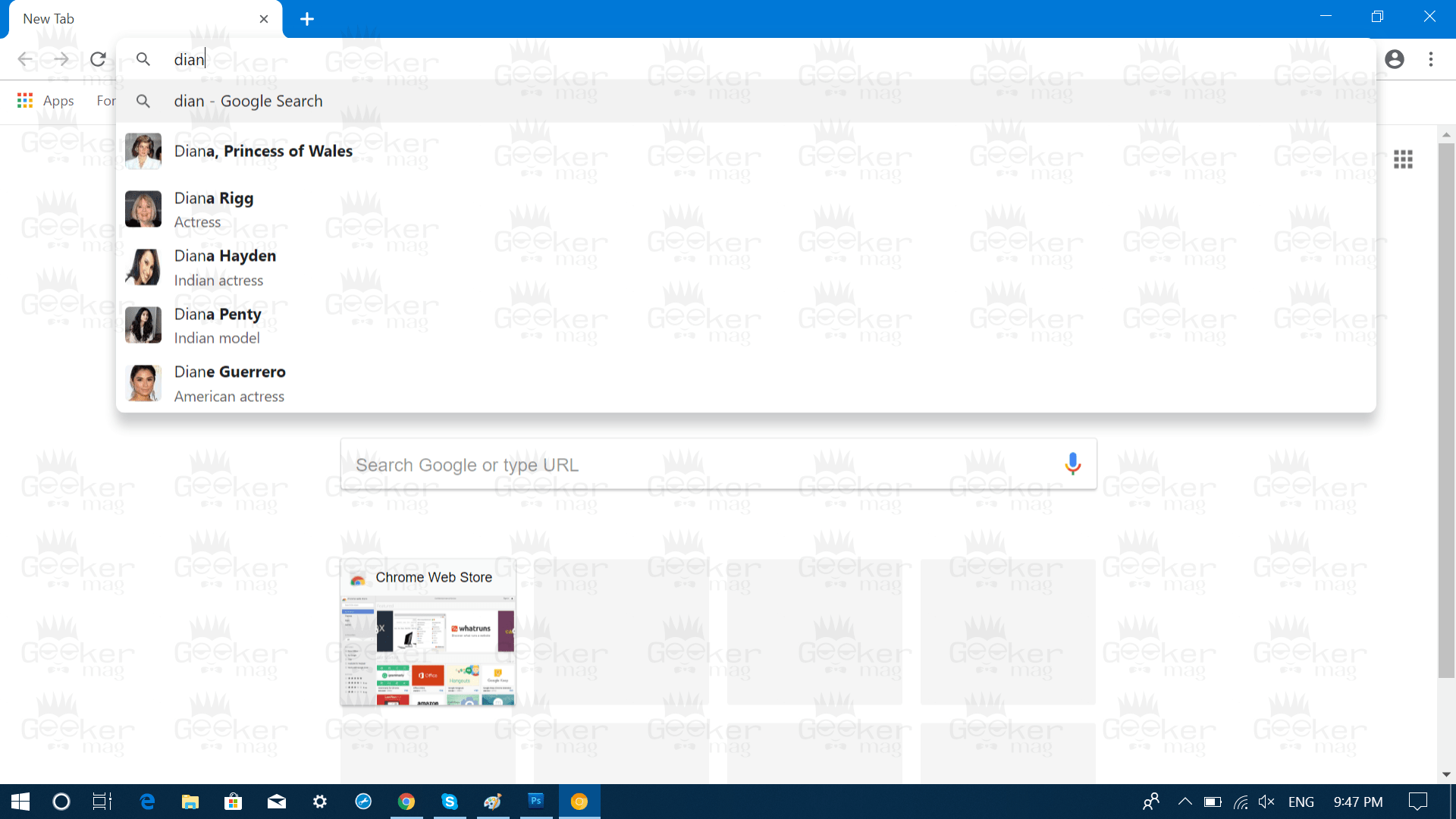Select Diana Hayden suggestion
This screenshot has height=819, width=1456.
tap(746, 267)
